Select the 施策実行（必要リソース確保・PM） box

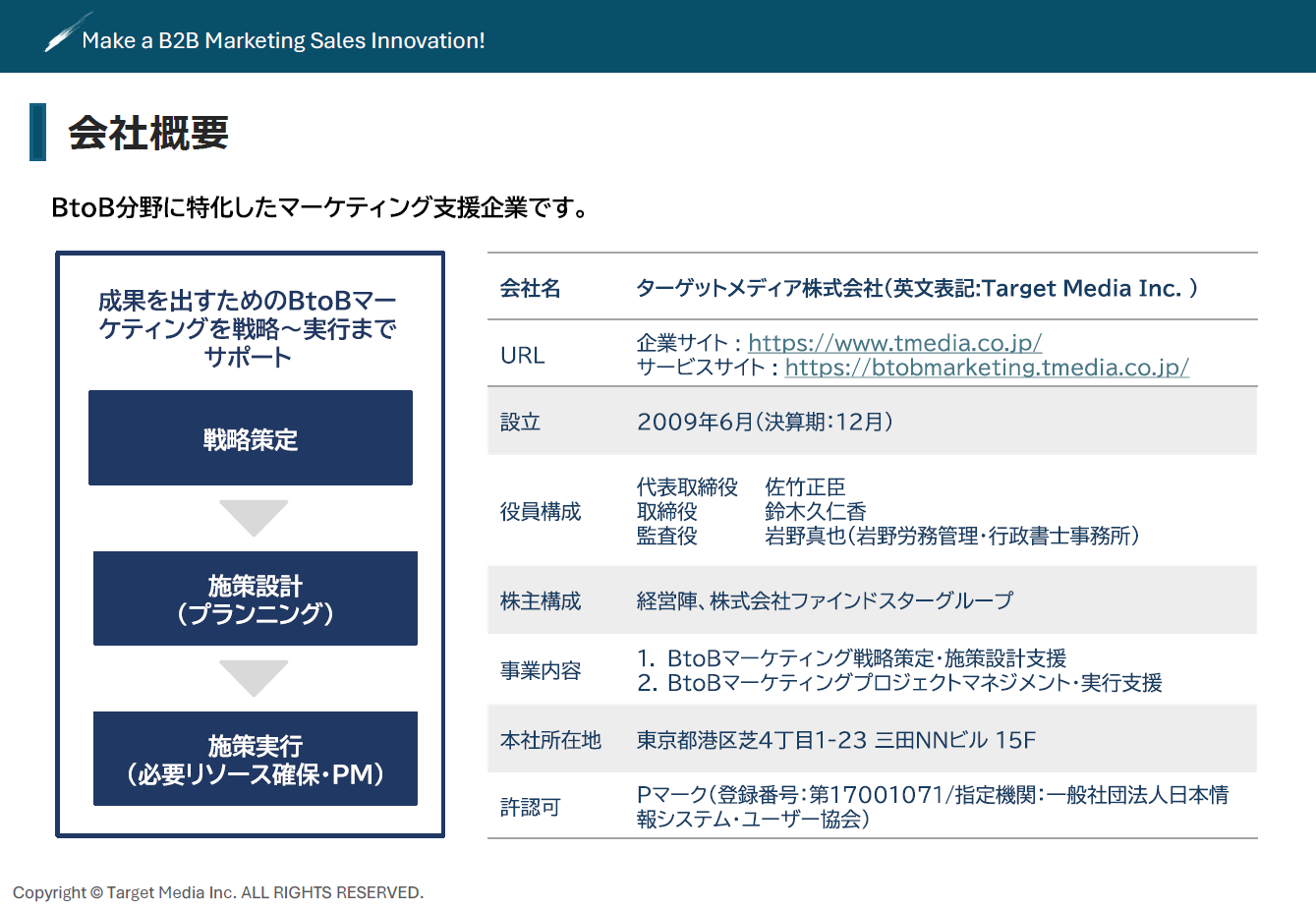(x=255, y=758)
